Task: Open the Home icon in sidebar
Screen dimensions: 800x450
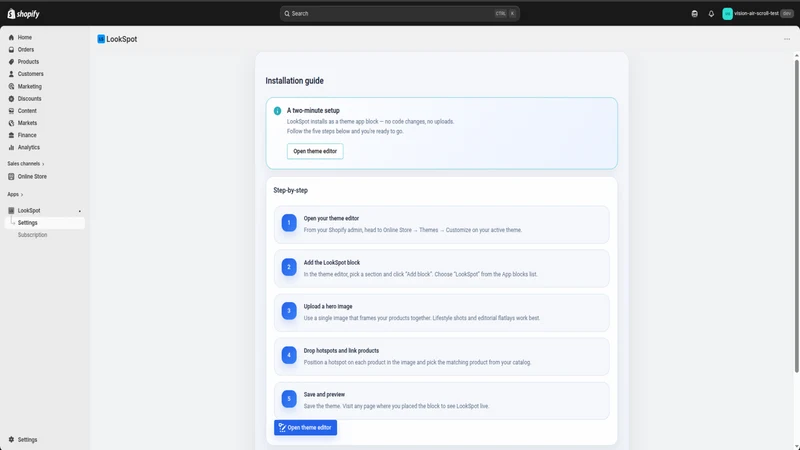Action: tap(11, 37)
